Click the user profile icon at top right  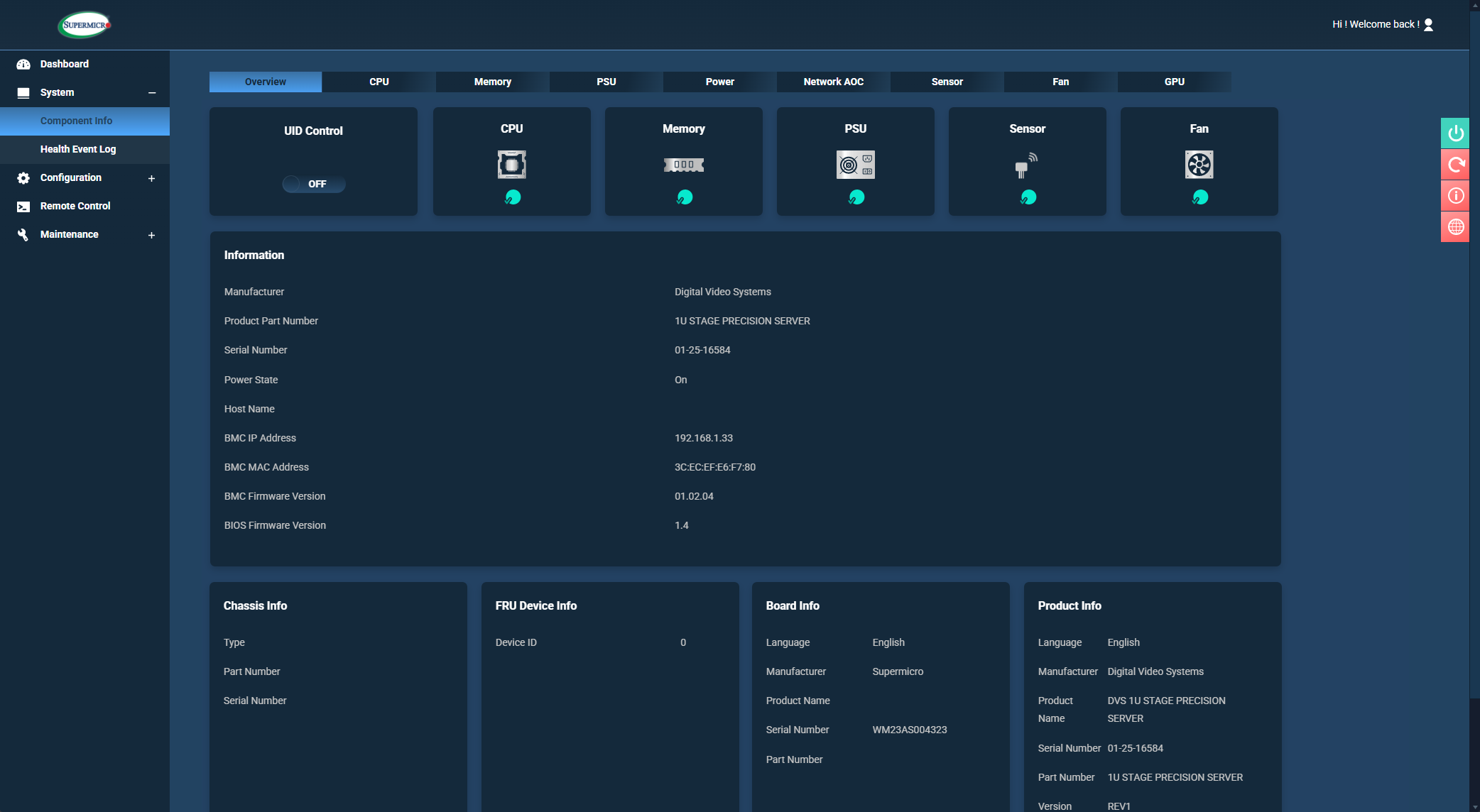coord(1429,25)
